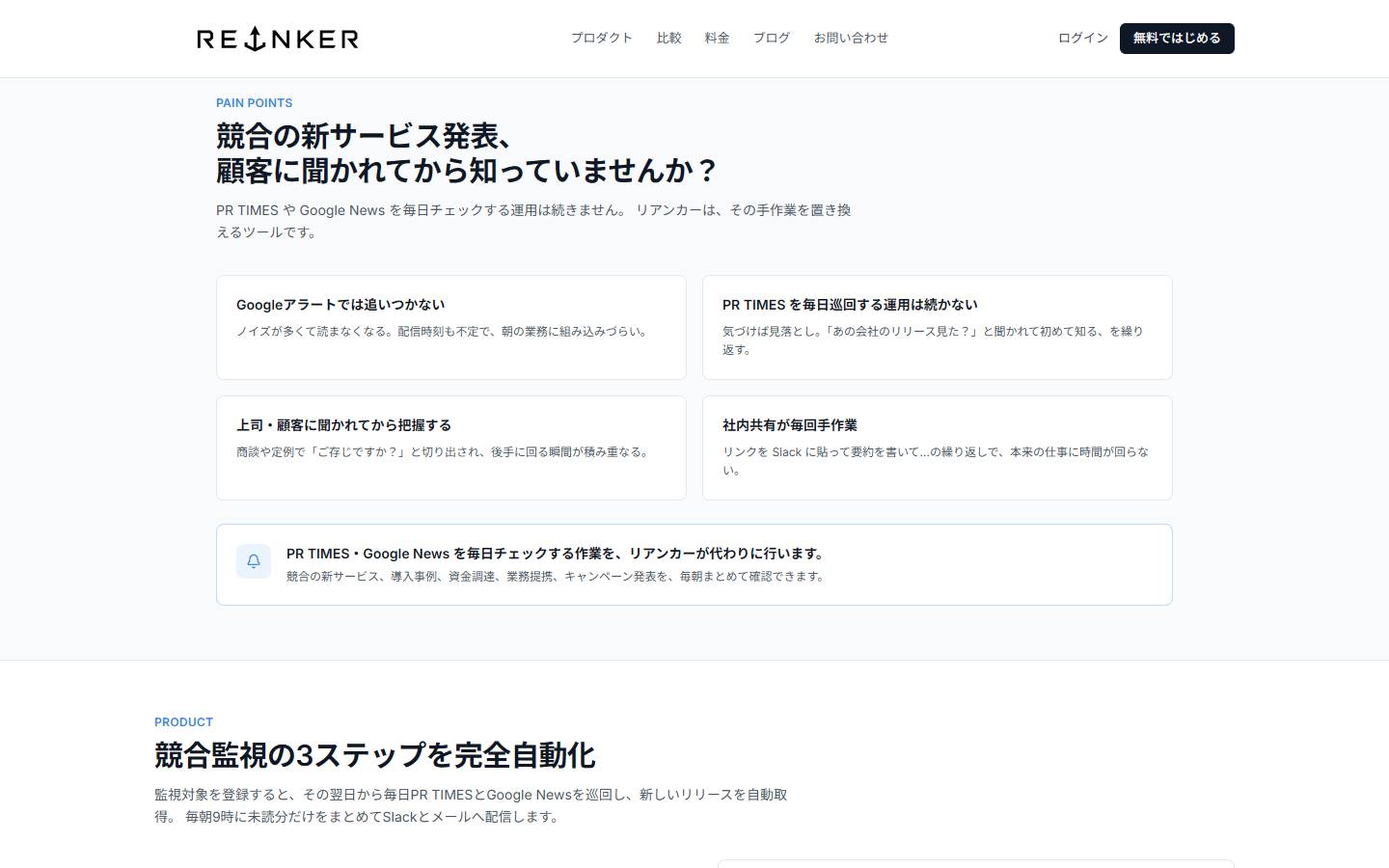Select the PR TIMES を毎日巡回する運用は続かない card heading
The width and height of the screenshot is (1389, 868).
(x=850, y=305)
